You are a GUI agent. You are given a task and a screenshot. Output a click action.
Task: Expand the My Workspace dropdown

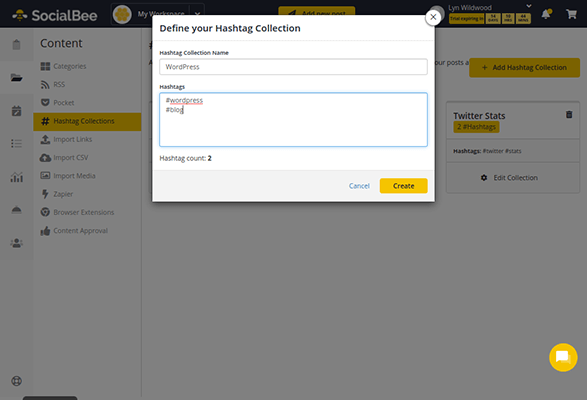coord(197,14)
